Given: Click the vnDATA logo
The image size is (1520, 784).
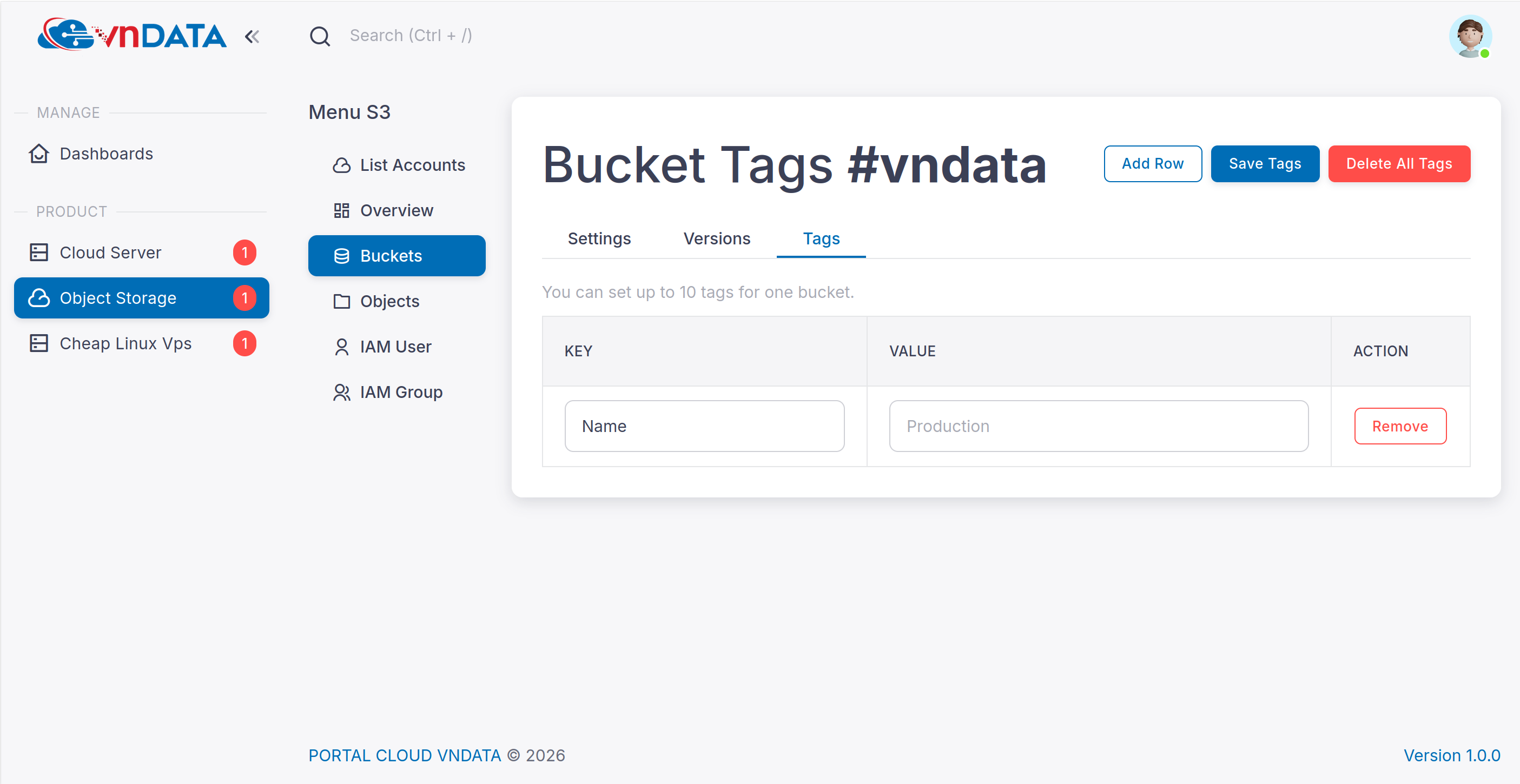Looking at the screenshot, I should [132, 35].
